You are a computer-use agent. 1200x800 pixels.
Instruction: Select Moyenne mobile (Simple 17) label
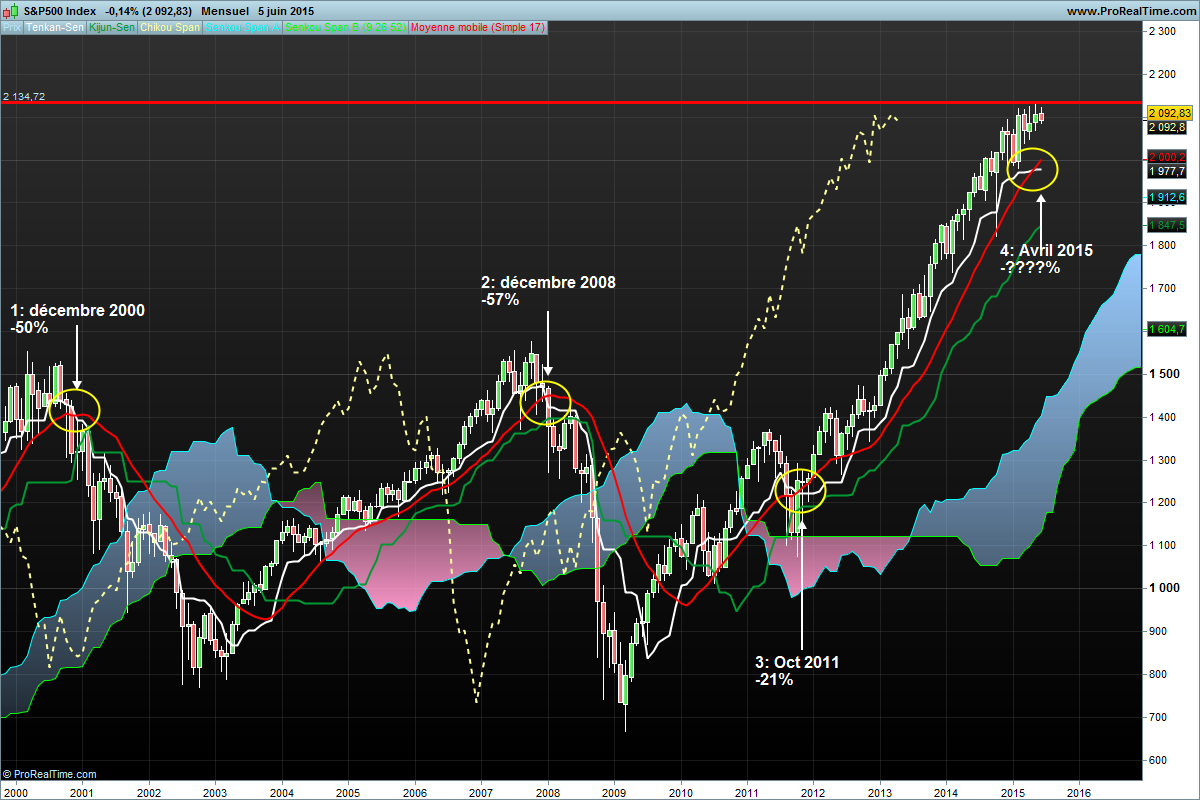tap(478, 28)
